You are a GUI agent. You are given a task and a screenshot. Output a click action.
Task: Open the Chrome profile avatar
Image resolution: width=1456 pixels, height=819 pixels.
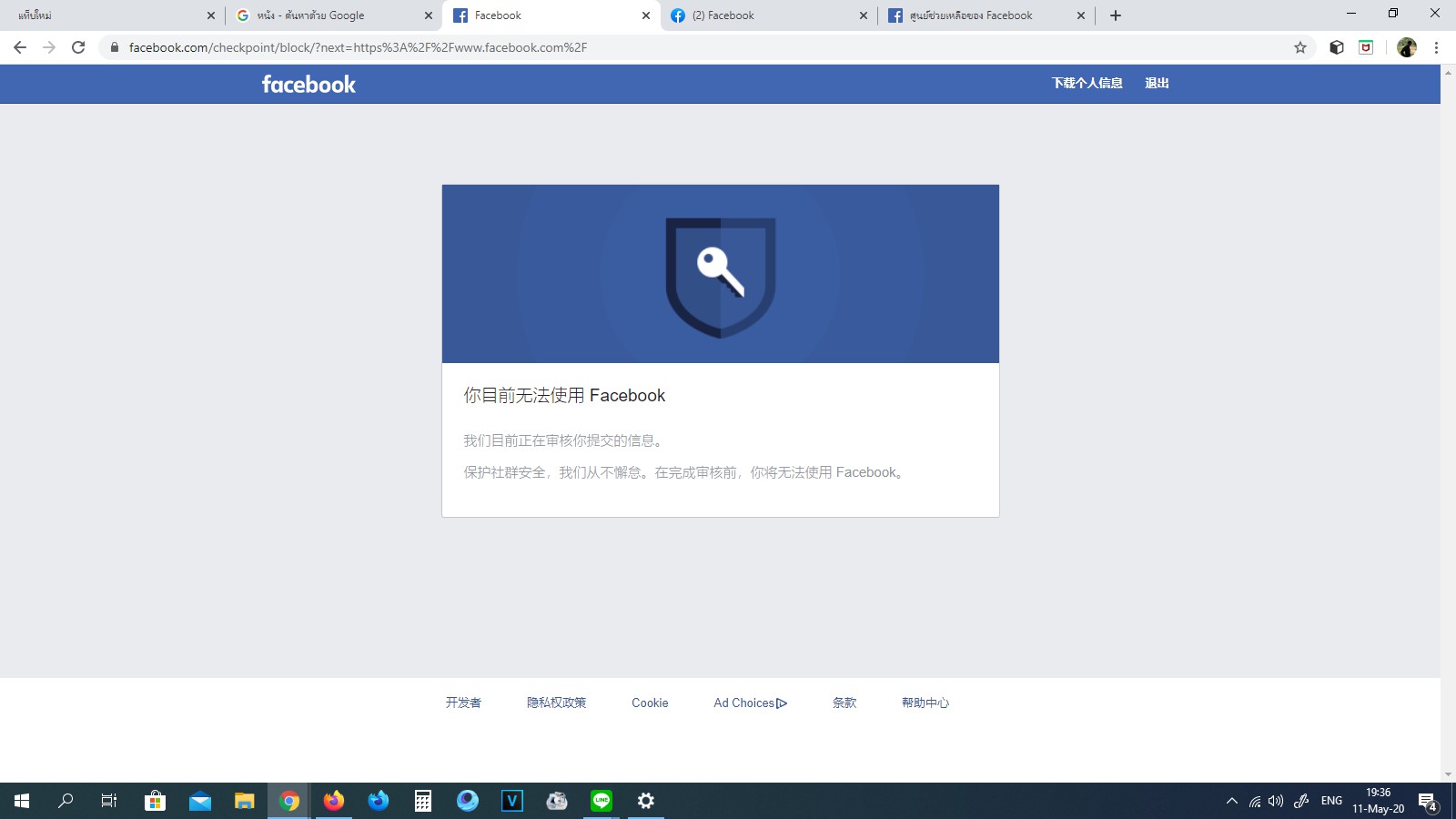[x=1407, y=47]
